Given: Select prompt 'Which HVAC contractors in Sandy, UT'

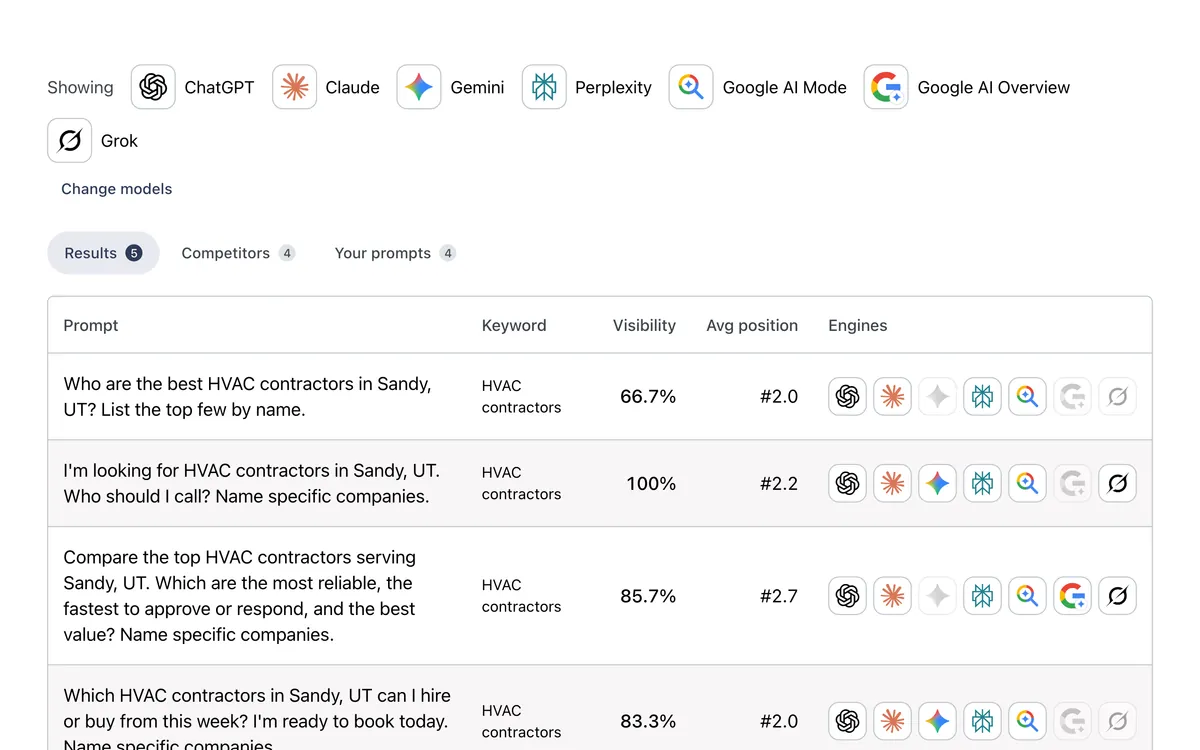Looking at the screenshot, I should pyautogui.click(x=257, y=720).
